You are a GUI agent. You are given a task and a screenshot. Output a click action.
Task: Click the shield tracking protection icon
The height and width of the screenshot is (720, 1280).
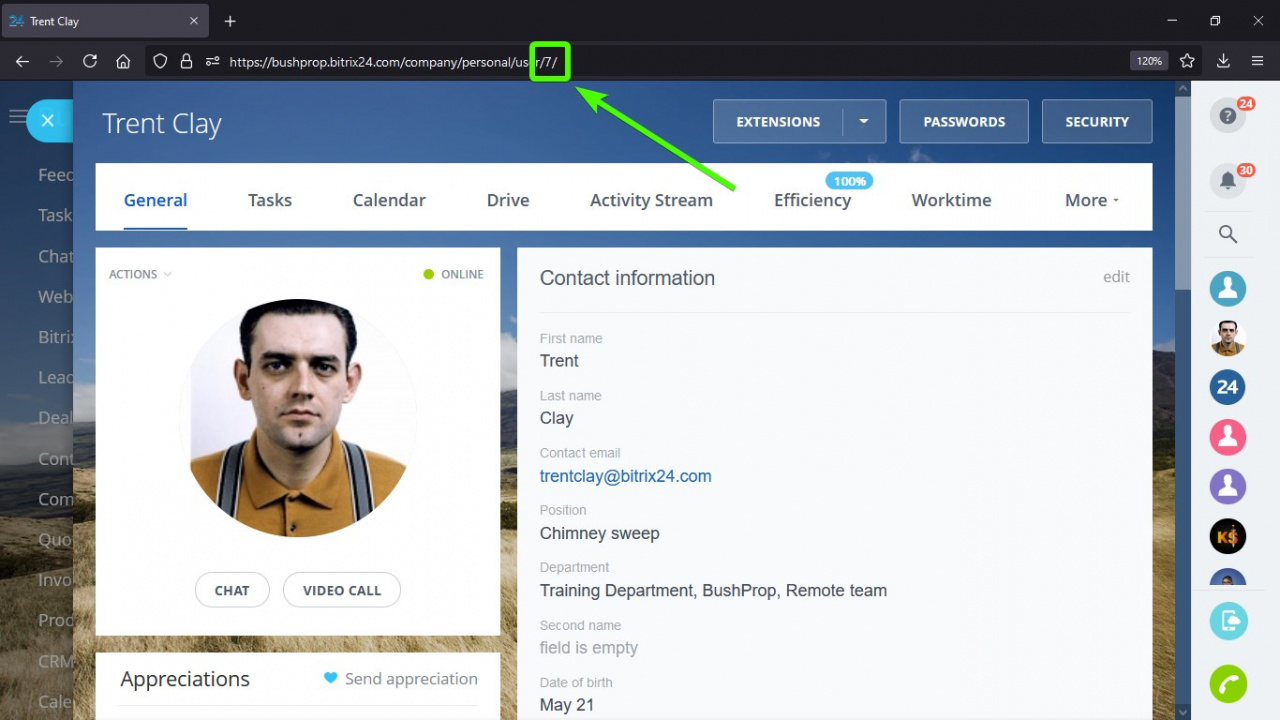click(160, 61)
